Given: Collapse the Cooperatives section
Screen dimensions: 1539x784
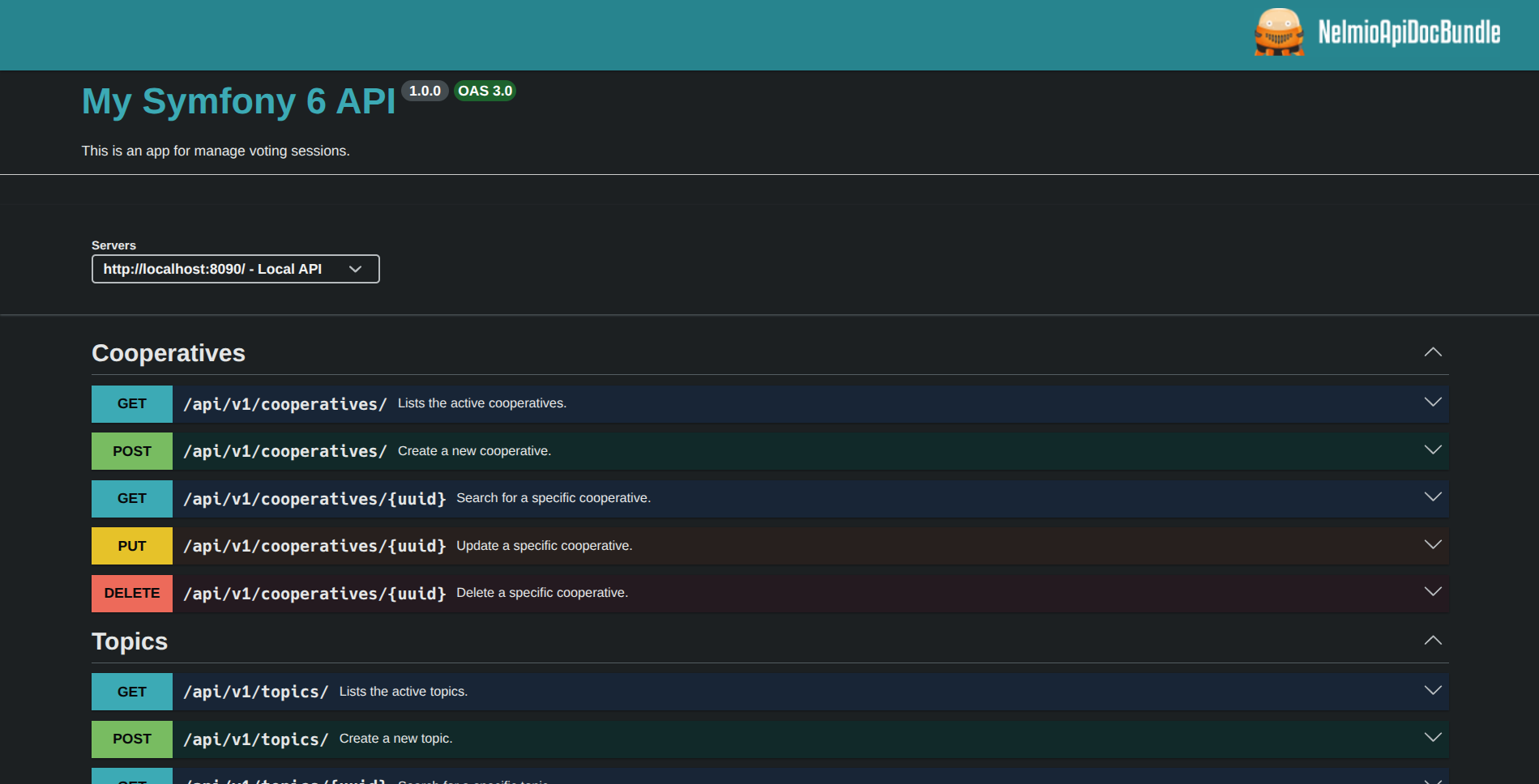Looking at the screenshot, I should click(x=1432, y=352).
